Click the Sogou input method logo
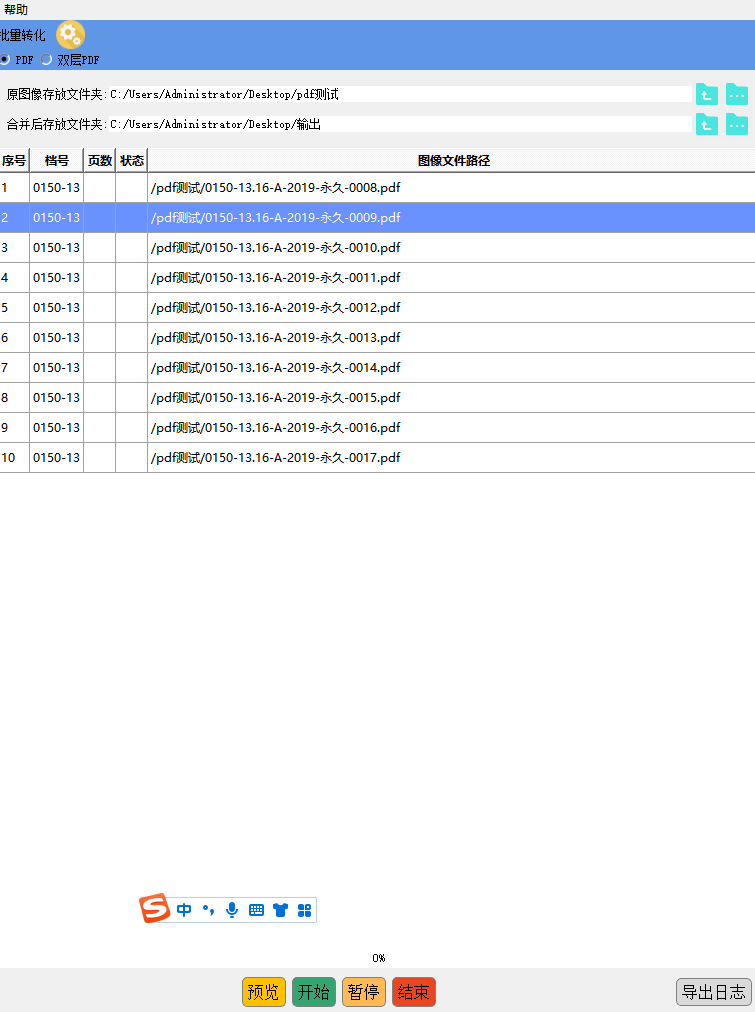The image size is (755, 1012). pyautogui.click(x=155, y=909)
